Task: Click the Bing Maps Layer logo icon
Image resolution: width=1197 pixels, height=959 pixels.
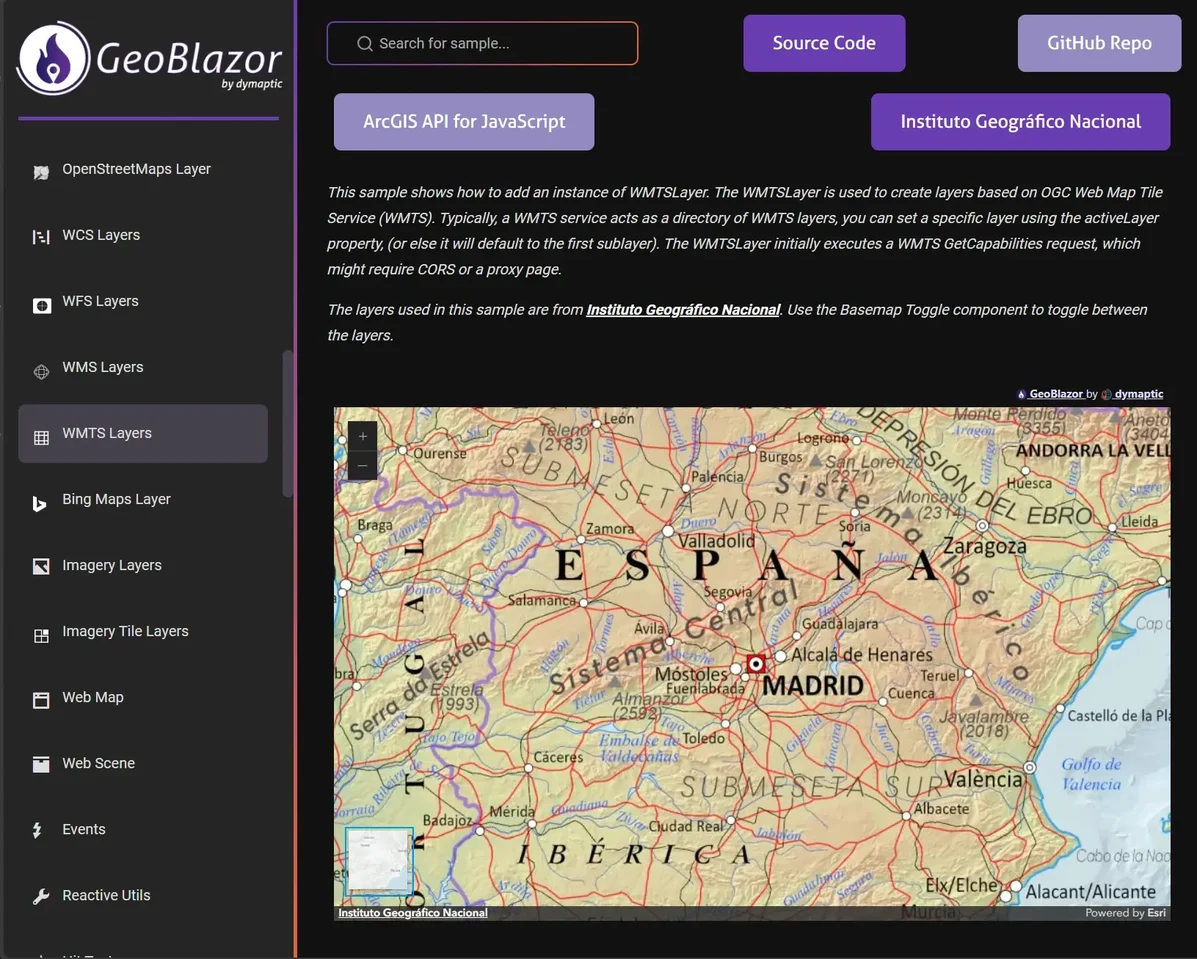Action: (41, 500)
